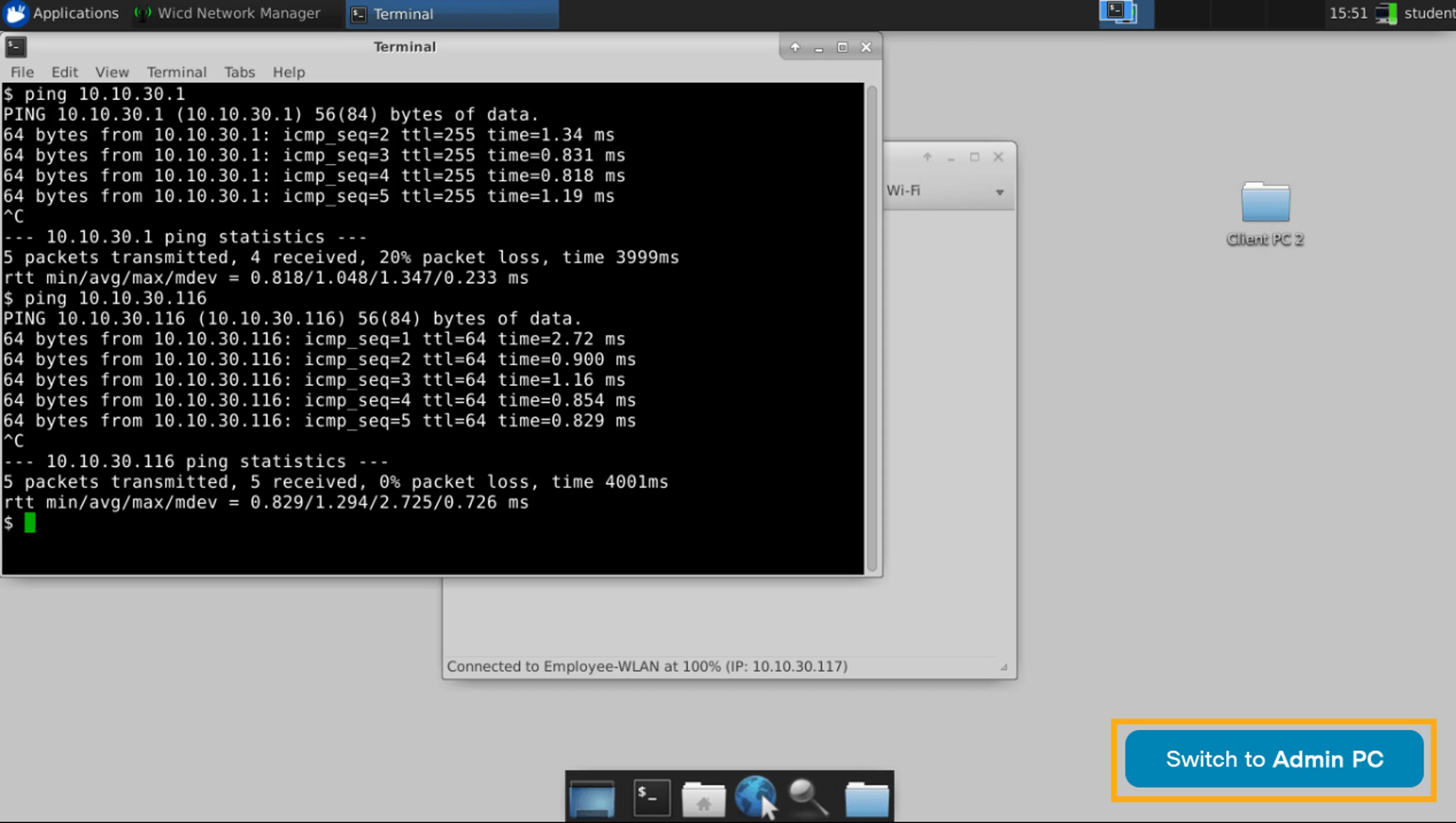This screenshot has height=823, width=1456.
Task: Launch terminal emulator from the bottom dock
Action: click(x=652, y=798)
